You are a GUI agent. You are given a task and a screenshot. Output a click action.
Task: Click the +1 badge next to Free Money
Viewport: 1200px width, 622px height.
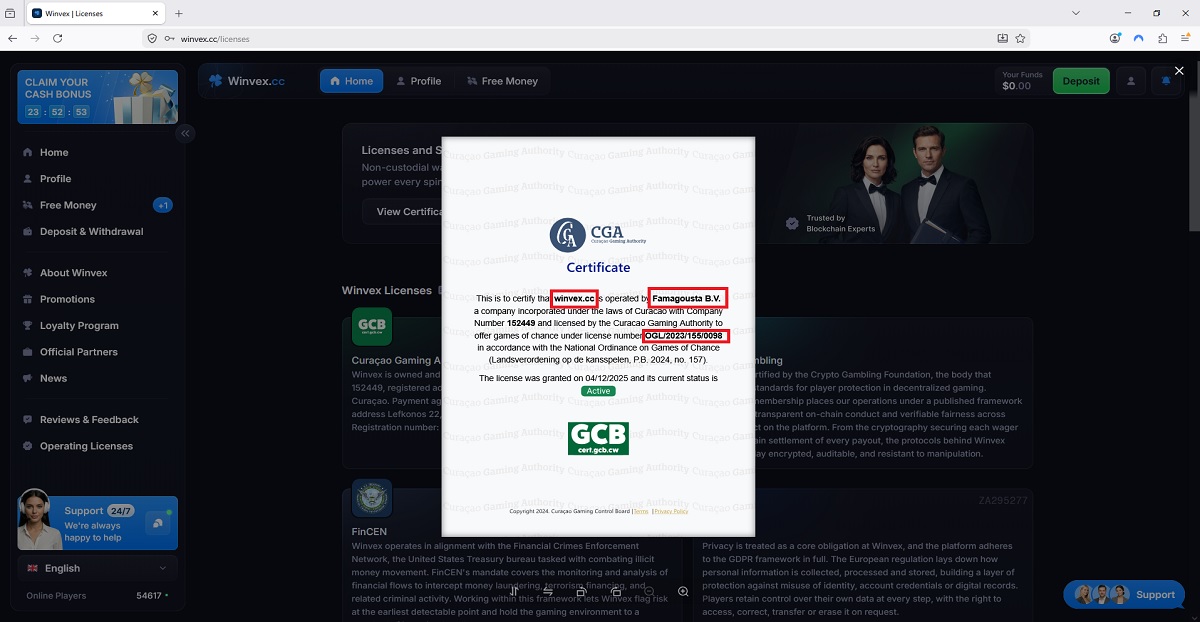pyautogui.click(x=163, y=205)
